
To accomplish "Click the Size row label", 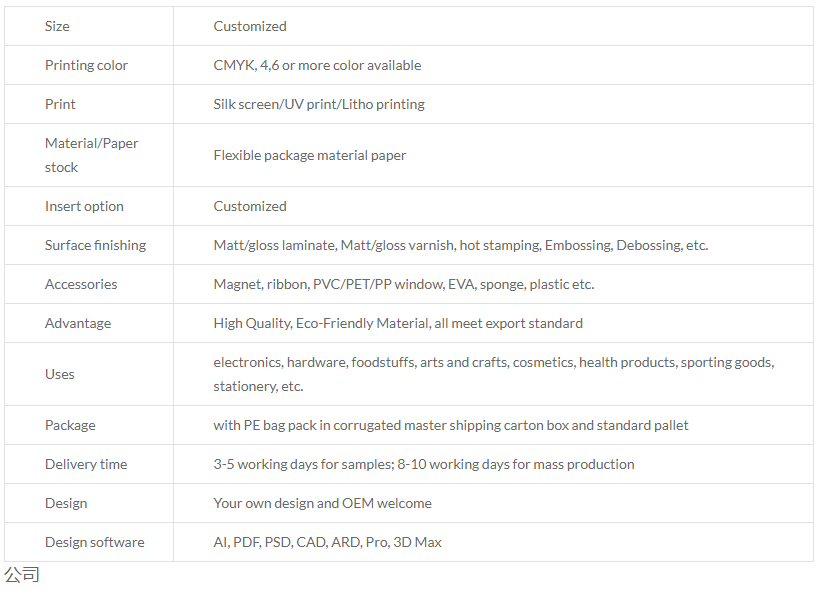I will pyautogui.click(x=57, y=26).
